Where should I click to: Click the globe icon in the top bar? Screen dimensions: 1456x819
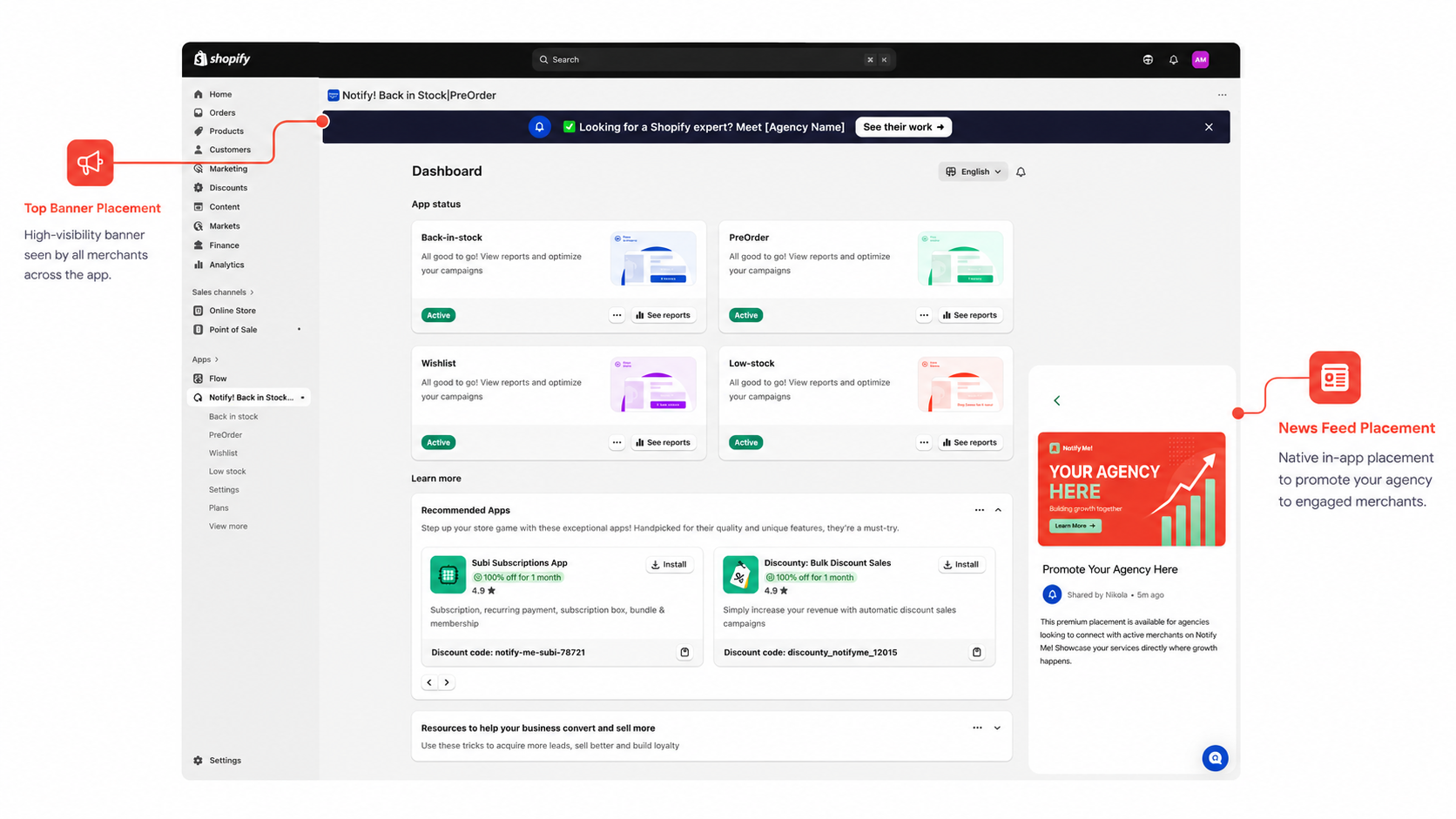pyautogui.click(x=1148, y=60)
